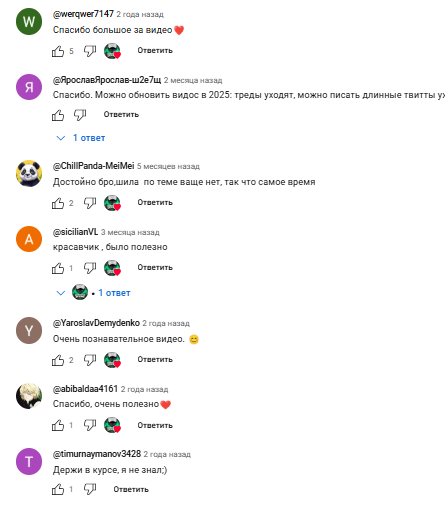Like the comment by @werqwer7147
The image size is (445, 509).
pos(58,51)
